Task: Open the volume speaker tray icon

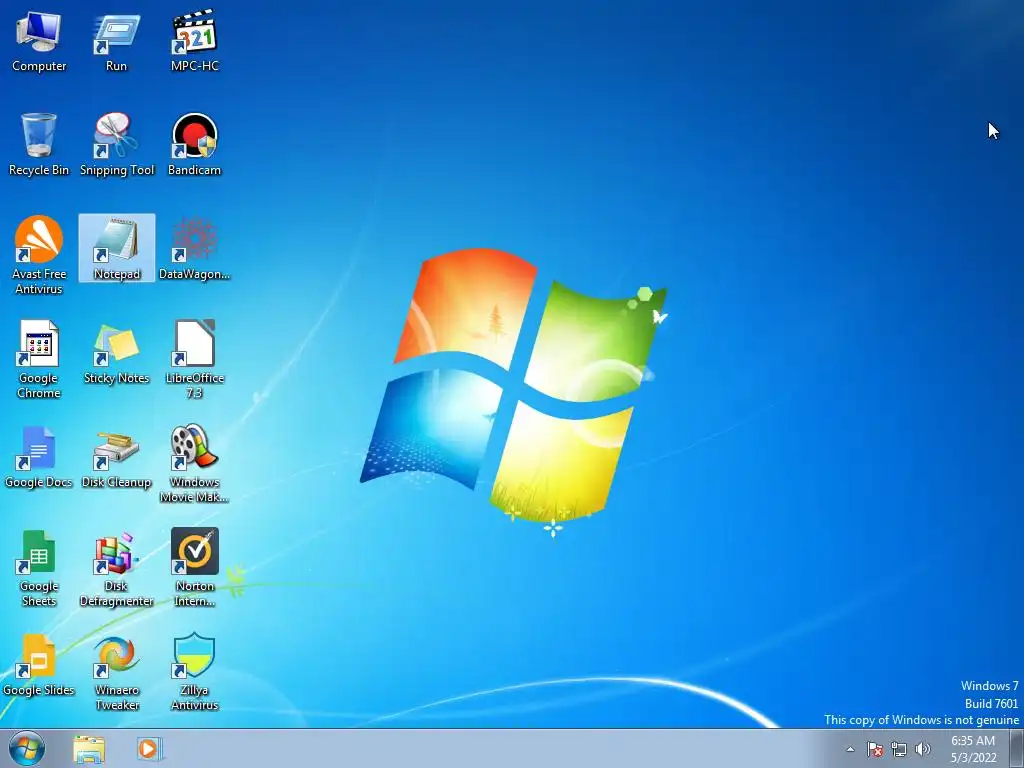Action: tap(923, 749)
